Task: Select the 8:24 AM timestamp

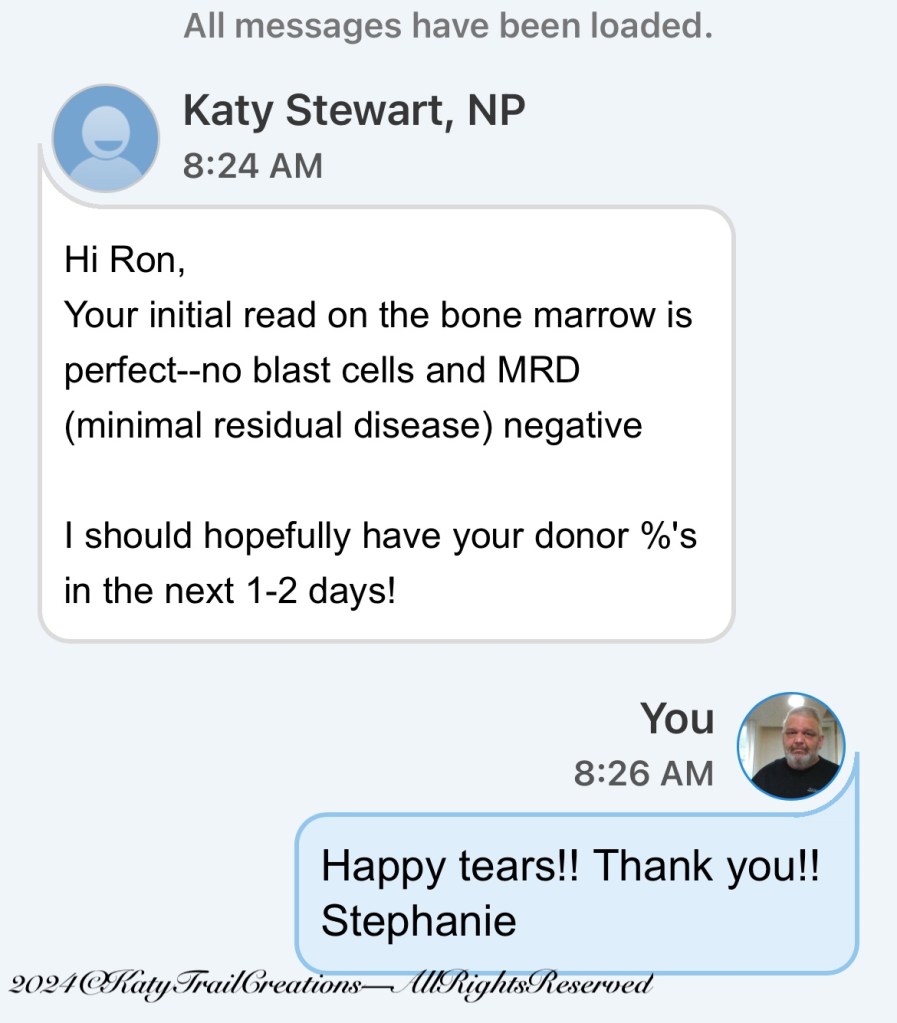Action: [252, 165]
